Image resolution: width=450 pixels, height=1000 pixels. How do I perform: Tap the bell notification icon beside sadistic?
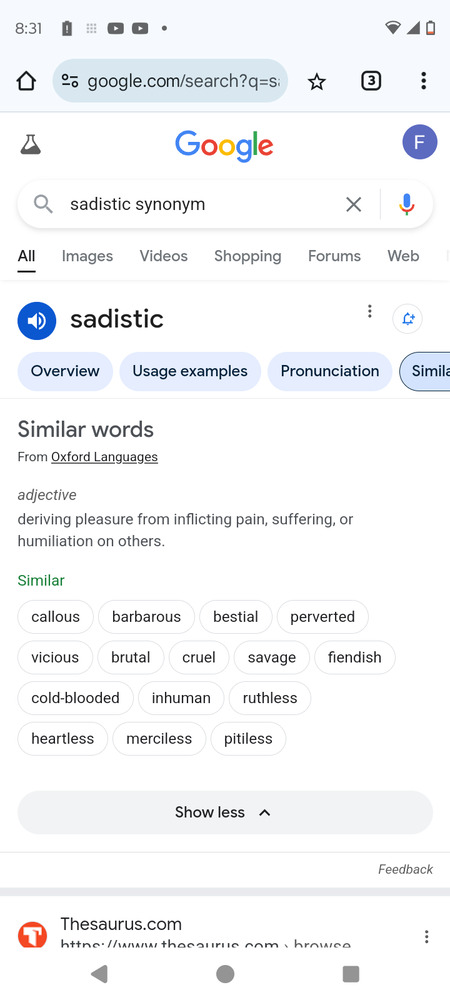tap(407, 319)
